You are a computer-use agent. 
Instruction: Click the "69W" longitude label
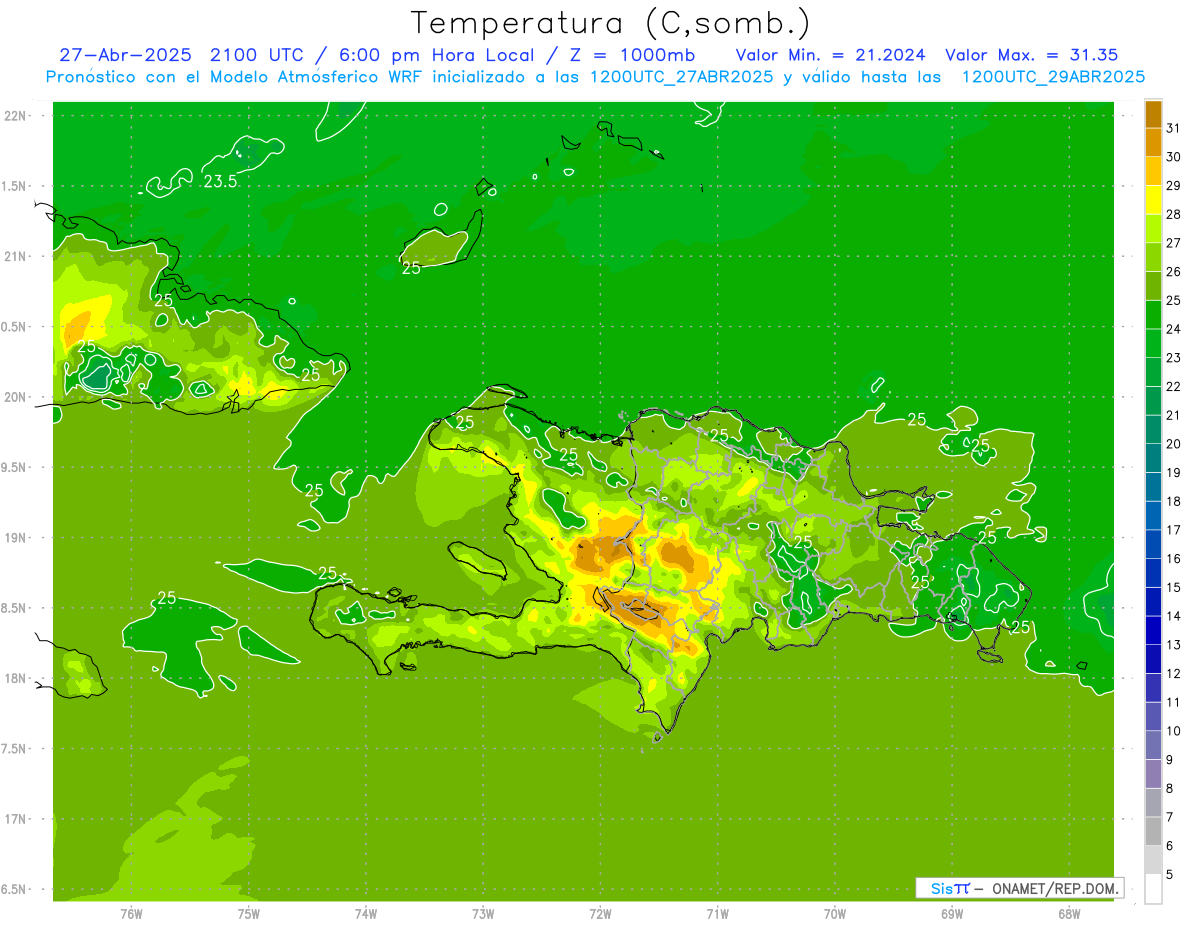951,914
